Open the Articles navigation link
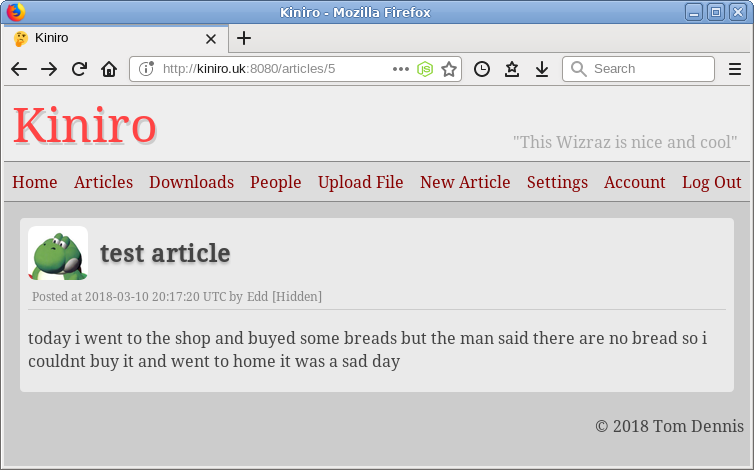 pyautogui.click(x=103, y=182)
